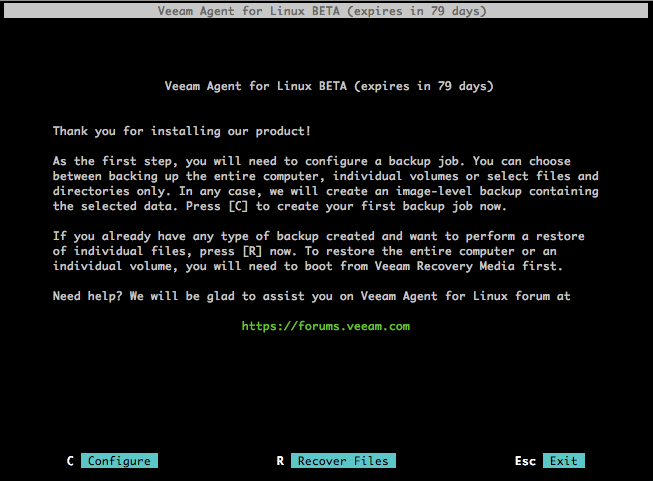Click the C hotkey label
653x481 pixels.
point(70,461)
